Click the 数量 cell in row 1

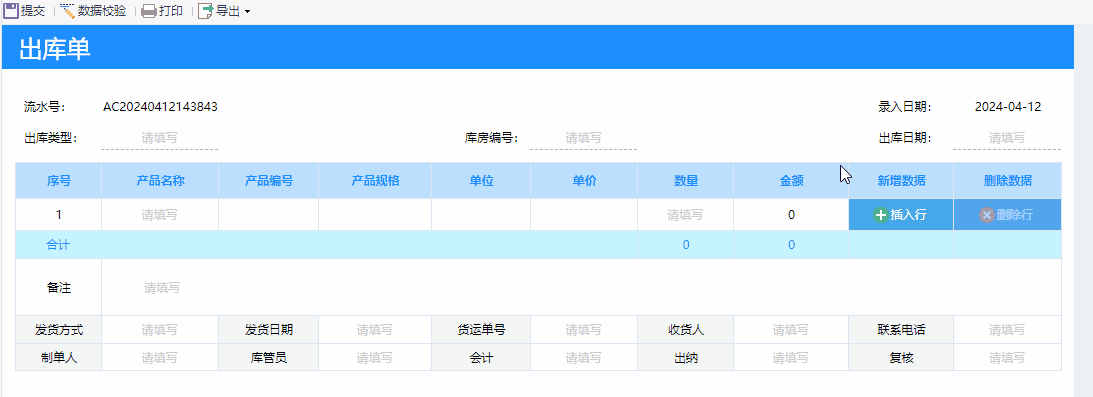coord(685,215)
